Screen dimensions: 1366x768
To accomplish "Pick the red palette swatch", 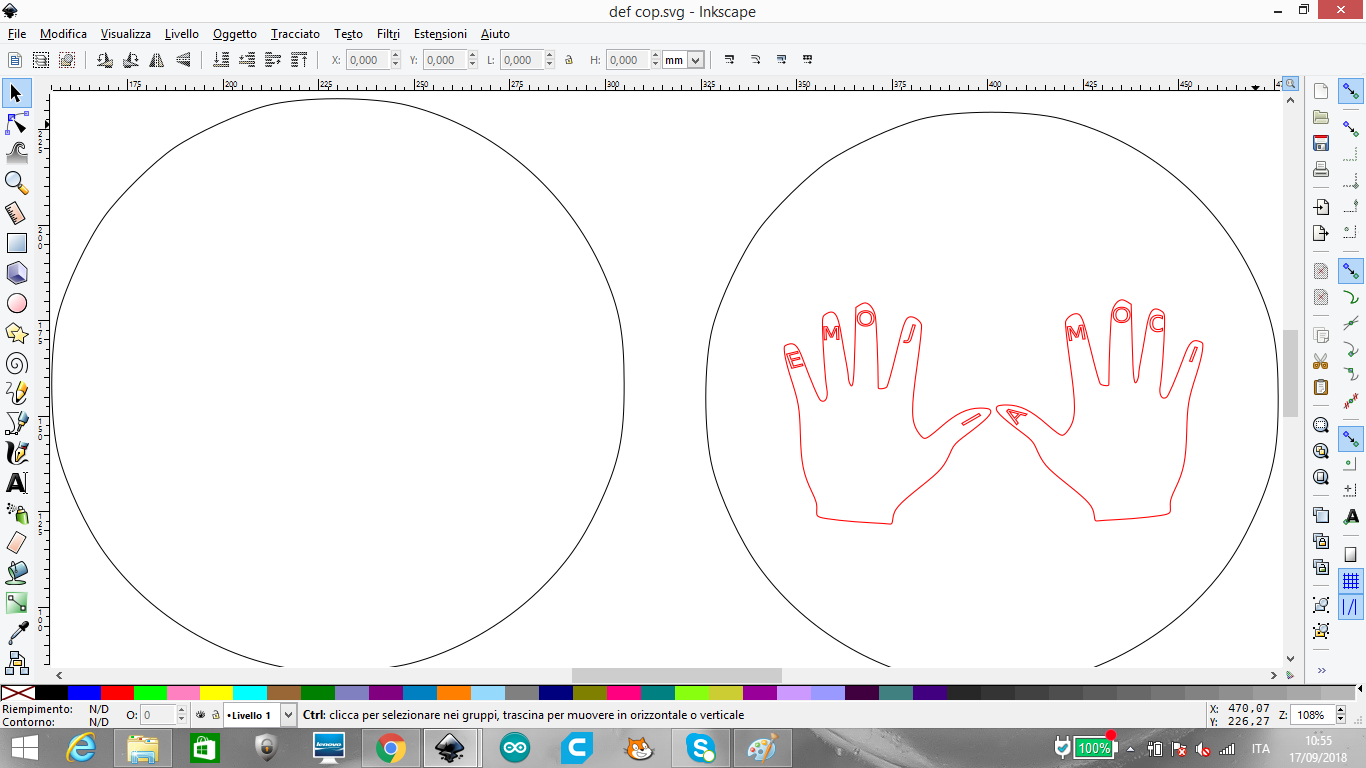I will (x=117, y=692).
